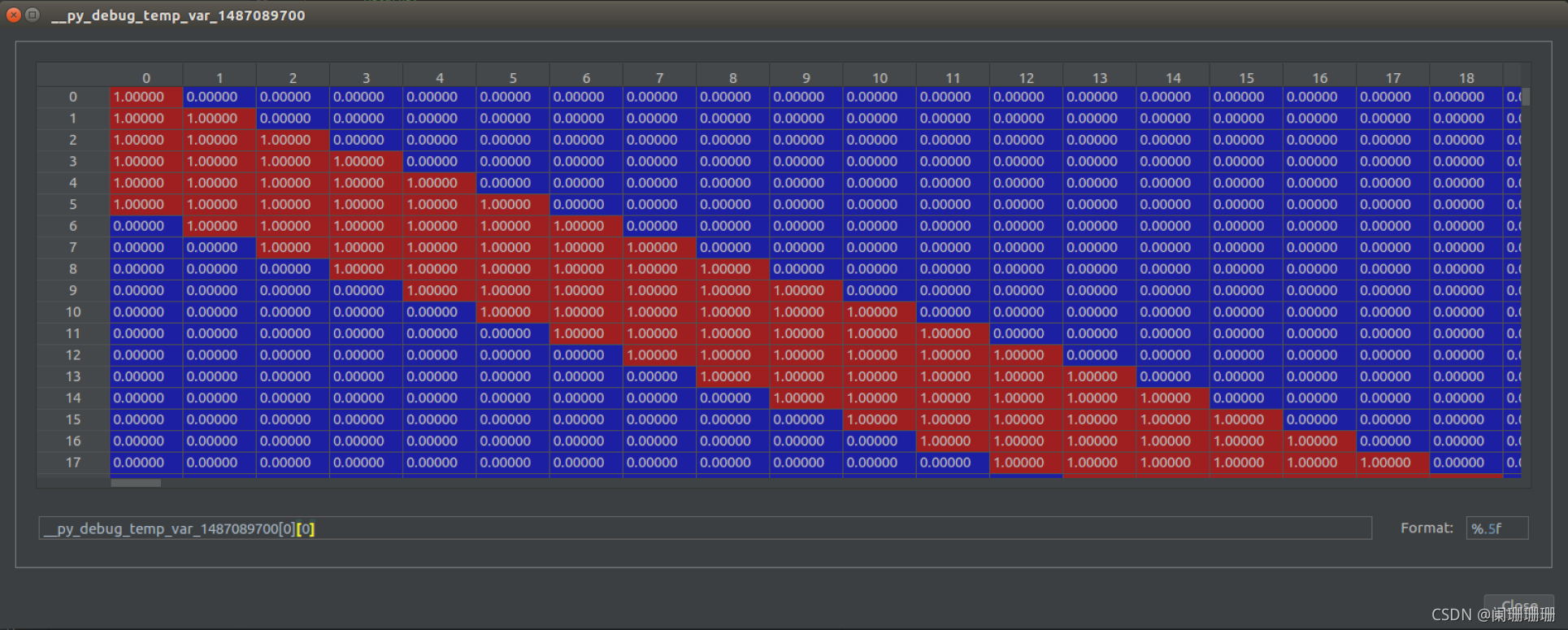1568x630 pixels.
Task: Click the vertical scrollbar thumb at table's right
Action: click(x=1526, y=97)
